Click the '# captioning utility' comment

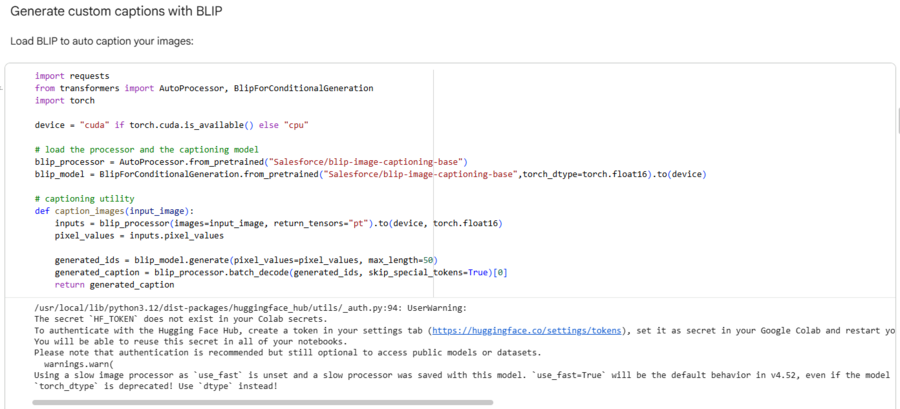pyautogui.click(x=83, y=198)
